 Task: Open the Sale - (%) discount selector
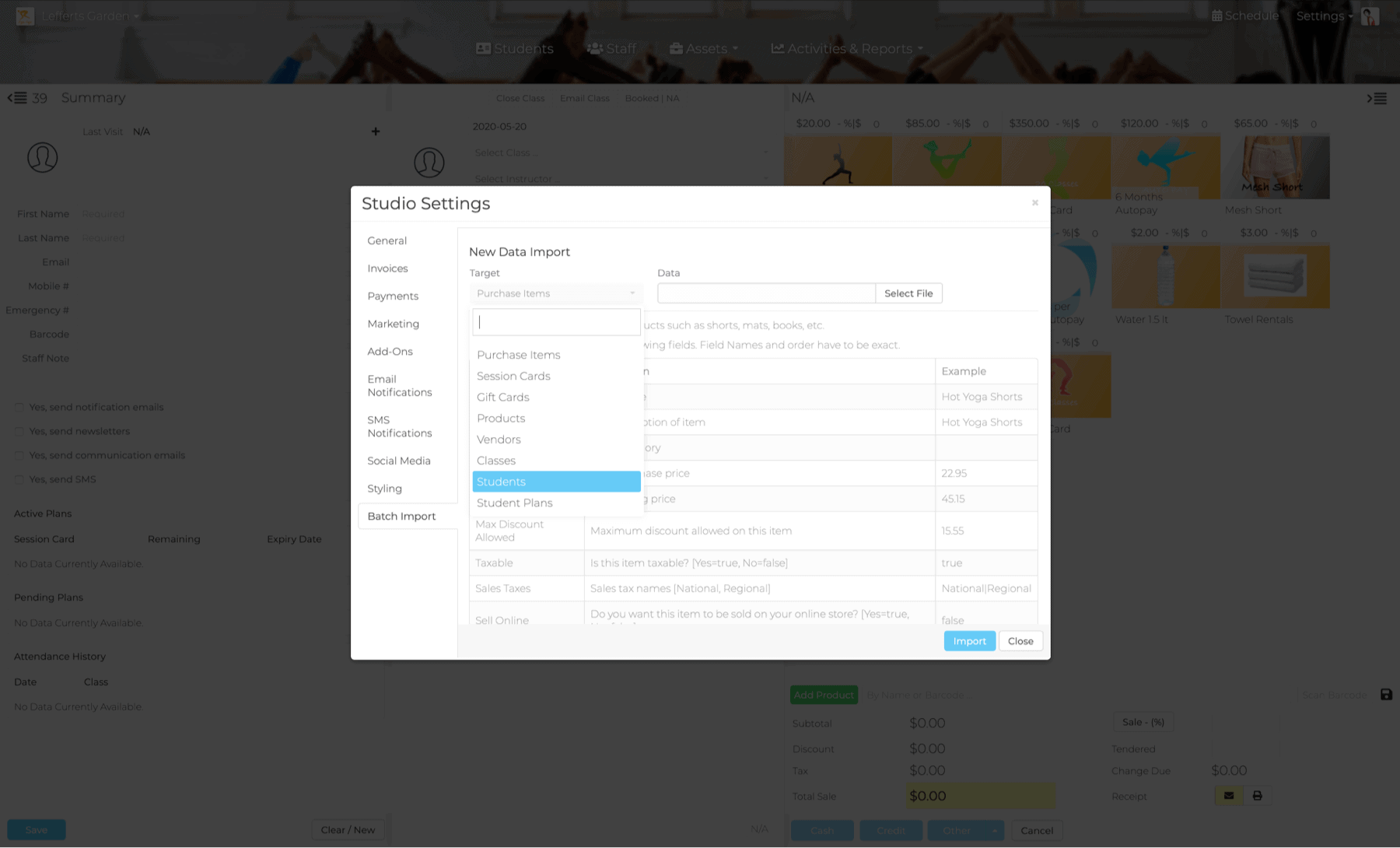[1143, 722]
